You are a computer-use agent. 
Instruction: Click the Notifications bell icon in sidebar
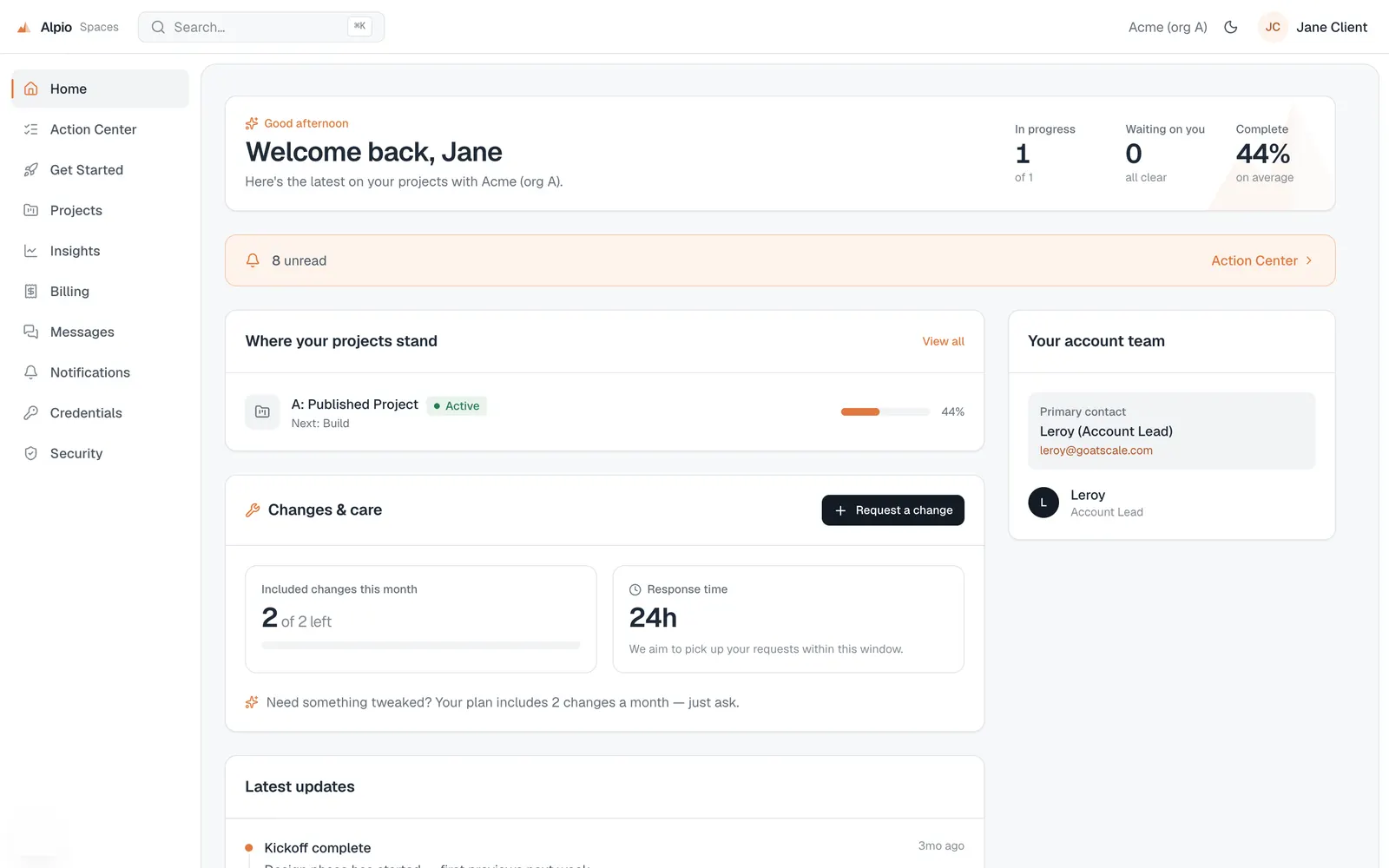click(x=31, y=372)
